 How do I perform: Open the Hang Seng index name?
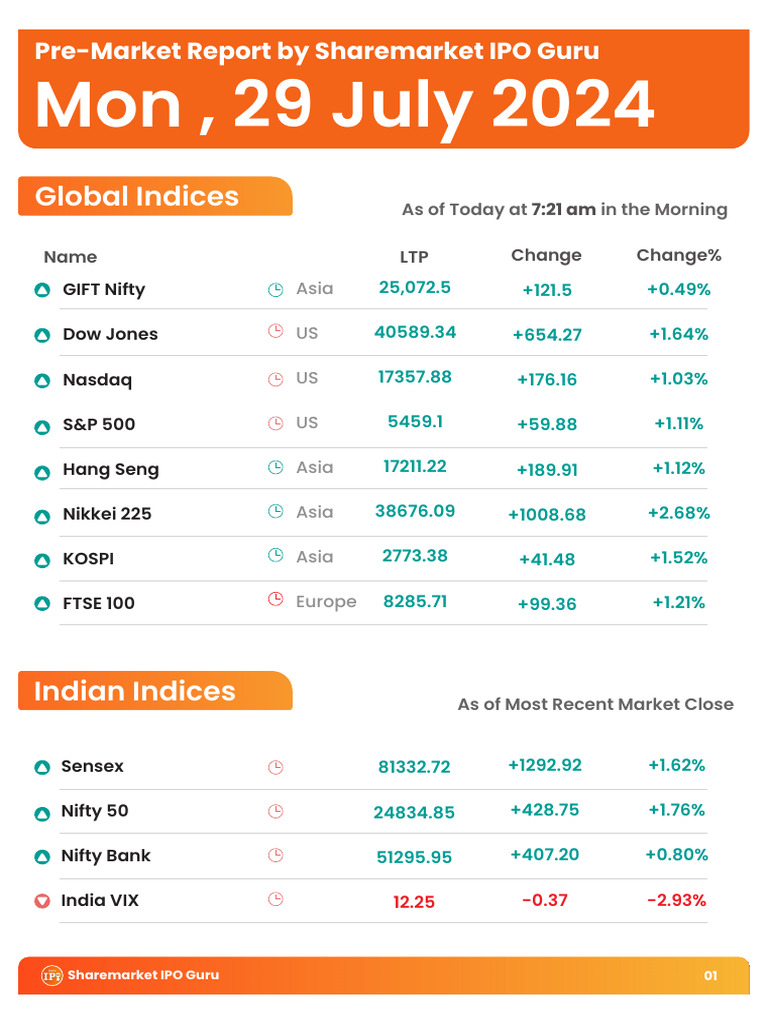click(x=111, y=469)
